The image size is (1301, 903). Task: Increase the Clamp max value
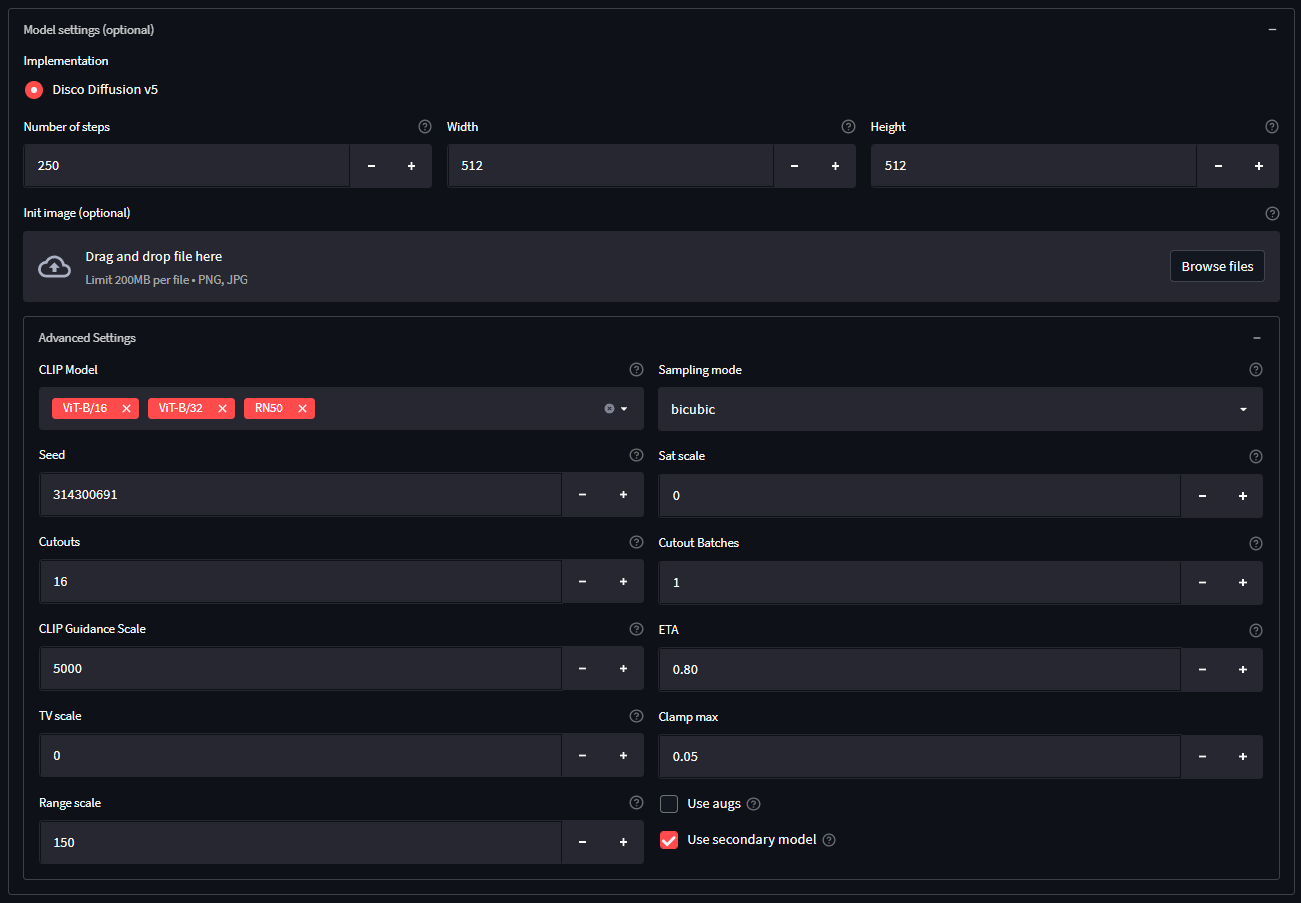(x=1243, y=757)
